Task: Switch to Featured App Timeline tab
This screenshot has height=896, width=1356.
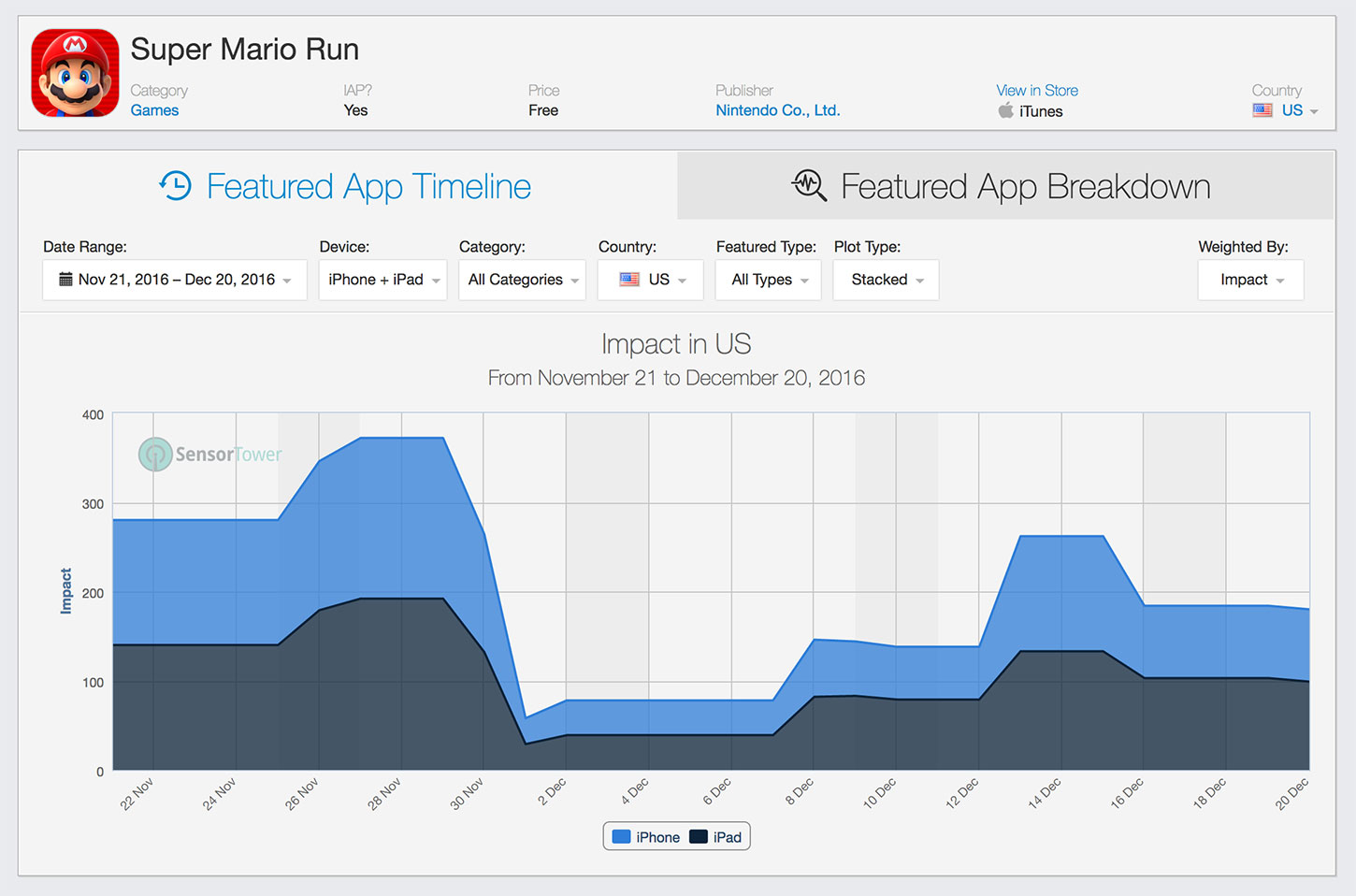Action: [x=347, y=186]
